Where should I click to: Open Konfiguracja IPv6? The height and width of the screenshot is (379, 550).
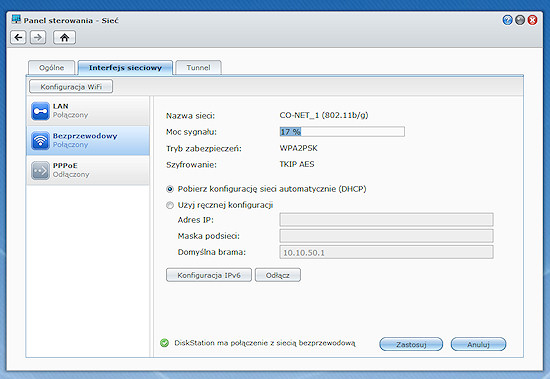[x=209, y=275]
